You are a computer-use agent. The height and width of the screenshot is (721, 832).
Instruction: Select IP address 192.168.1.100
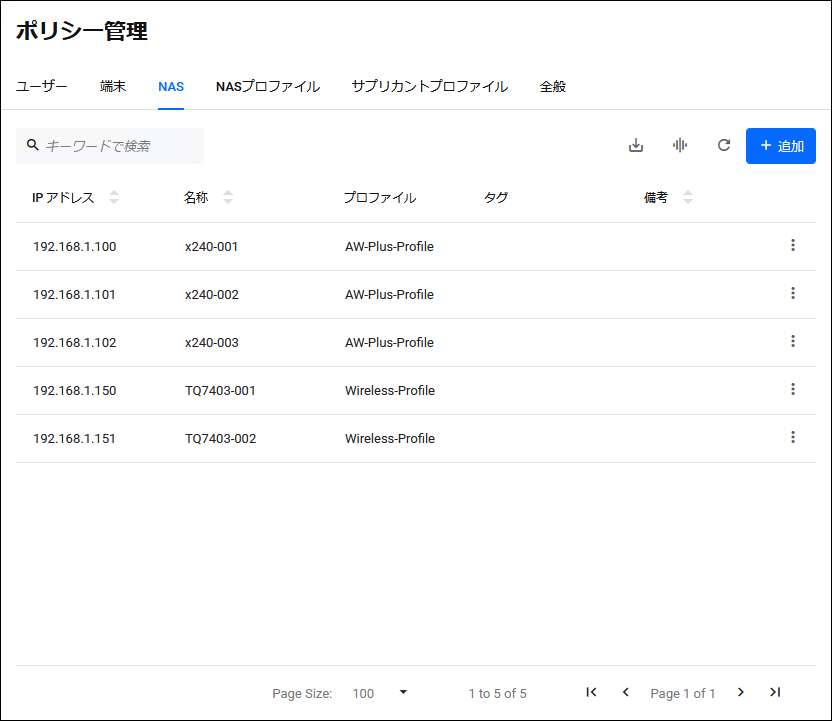click(x=74, y=247)
